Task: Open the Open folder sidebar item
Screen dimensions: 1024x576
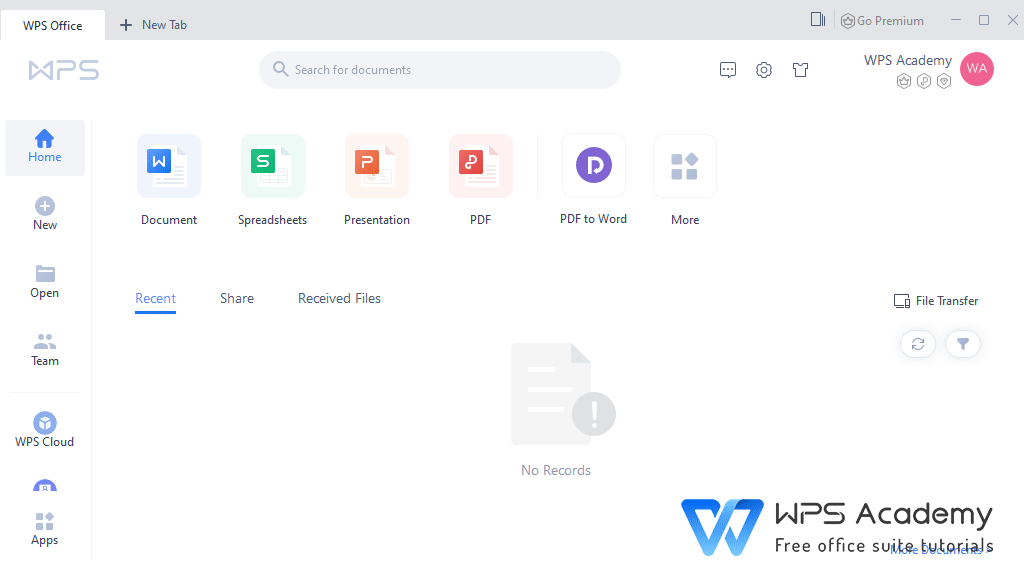Action: click(x=44, y=282)
